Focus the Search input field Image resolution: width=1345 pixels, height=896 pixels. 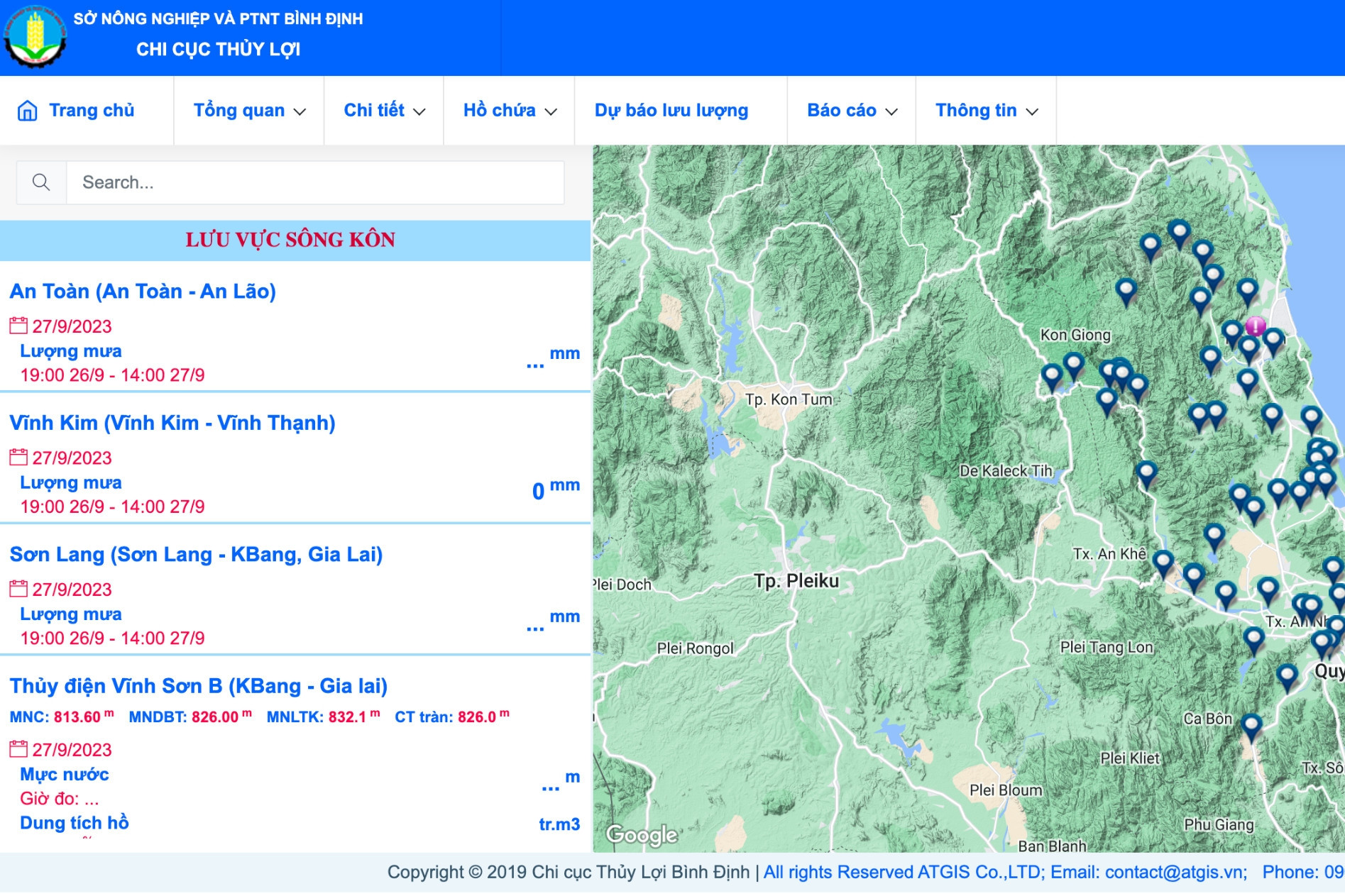[315, 183]
